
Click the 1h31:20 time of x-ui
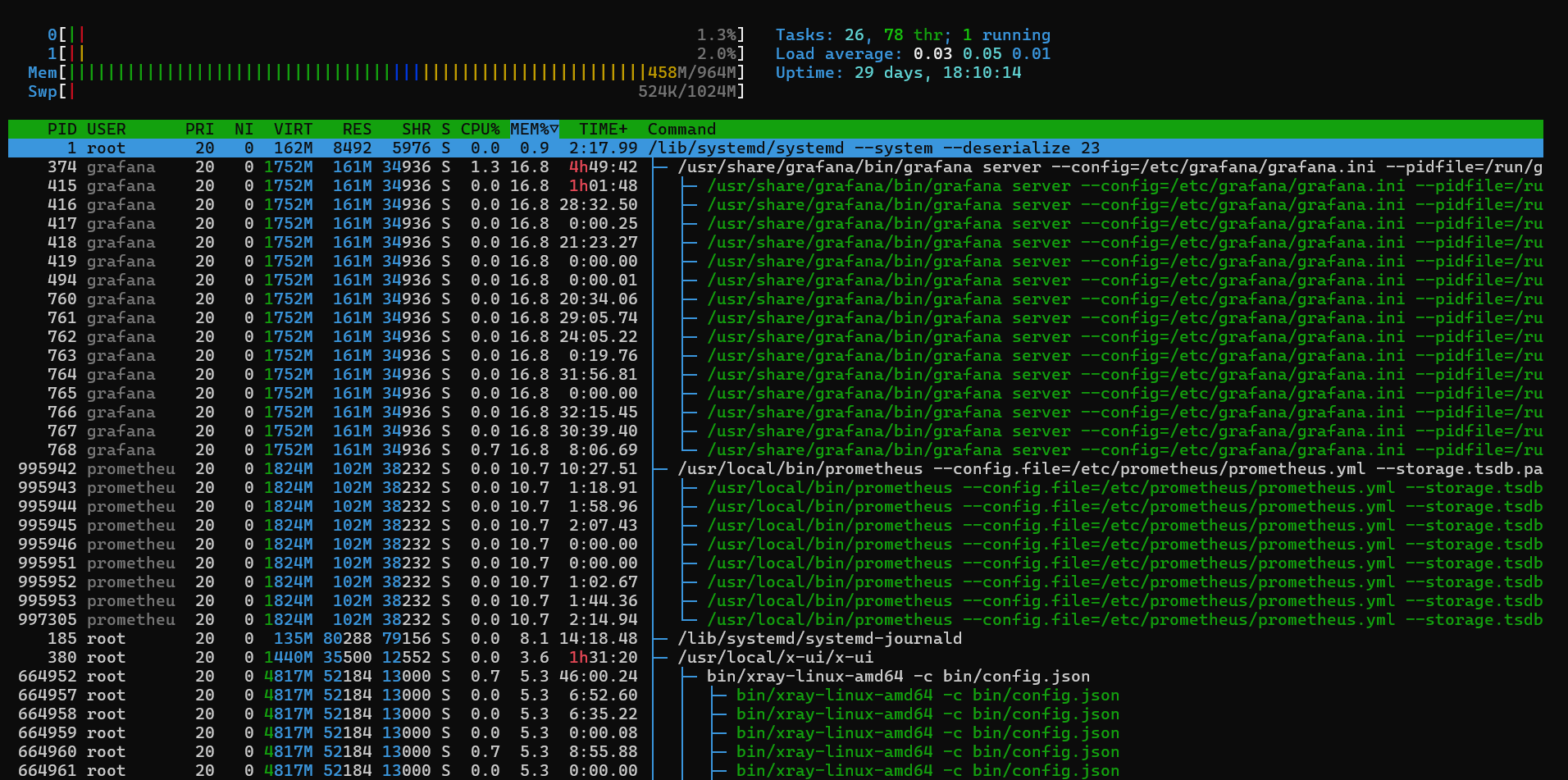pyautogui.click(x=603, y=658)
